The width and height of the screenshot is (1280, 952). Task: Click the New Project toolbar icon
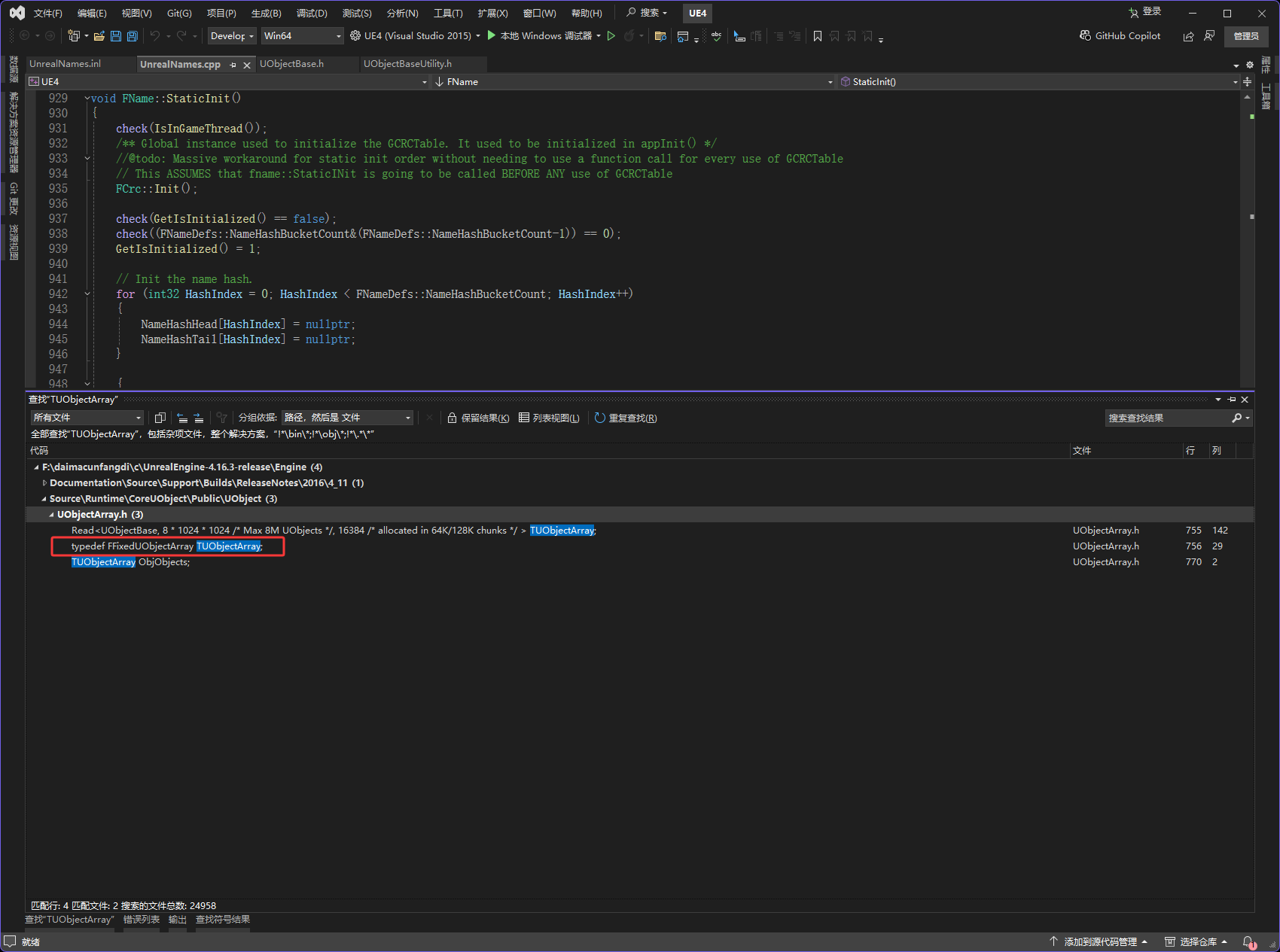(74, 35)
